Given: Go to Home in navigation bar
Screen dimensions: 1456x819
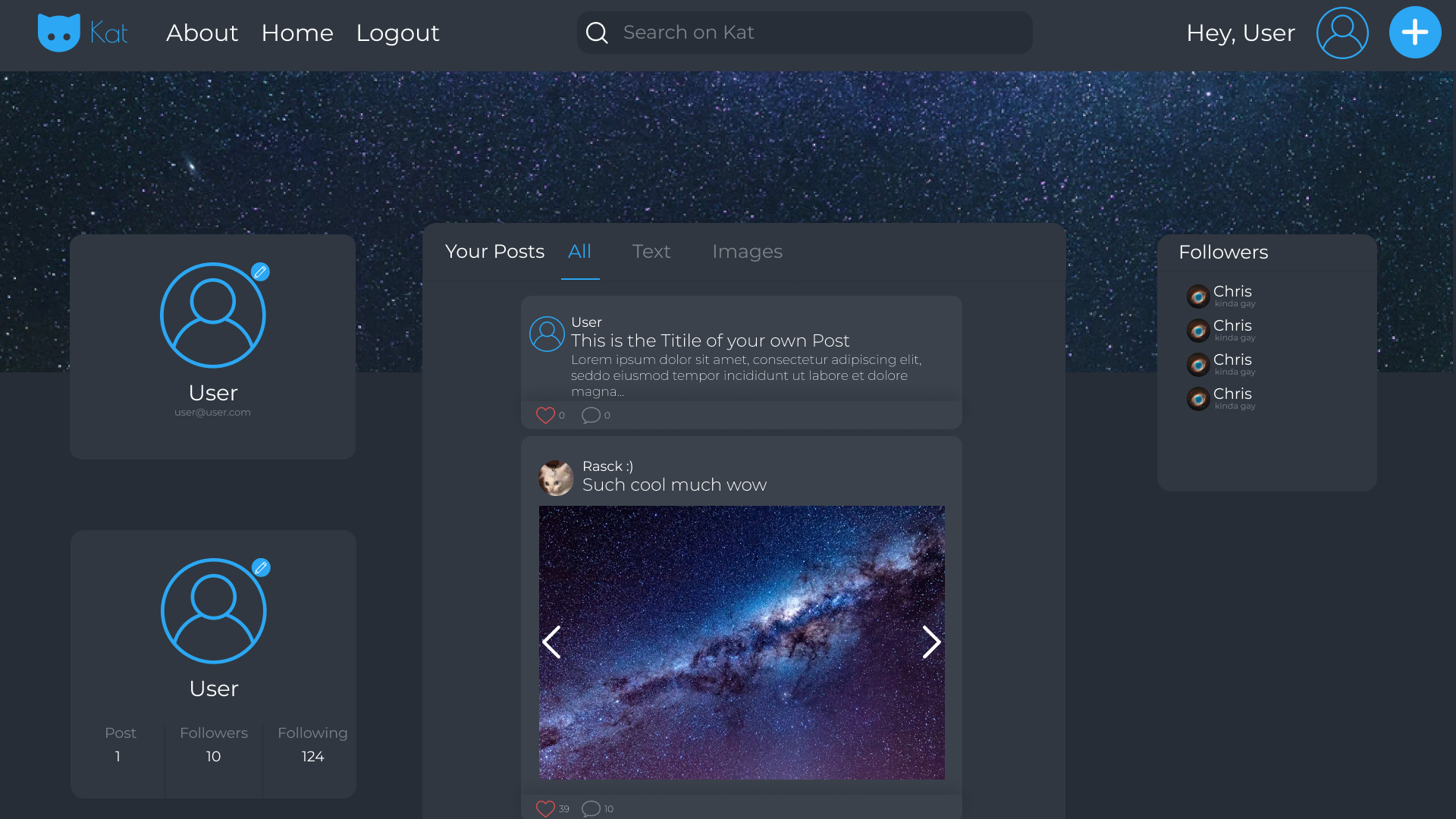Looking at the screenshot, I should [x=297, y=33].
